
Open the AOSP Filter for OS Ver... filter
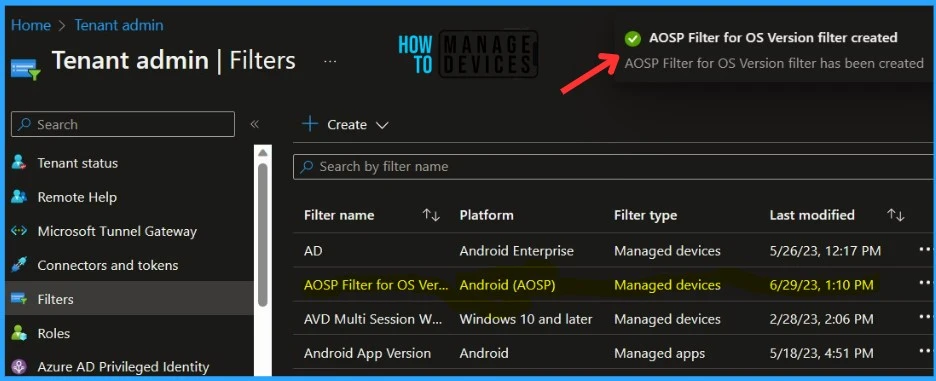point(376,285)
